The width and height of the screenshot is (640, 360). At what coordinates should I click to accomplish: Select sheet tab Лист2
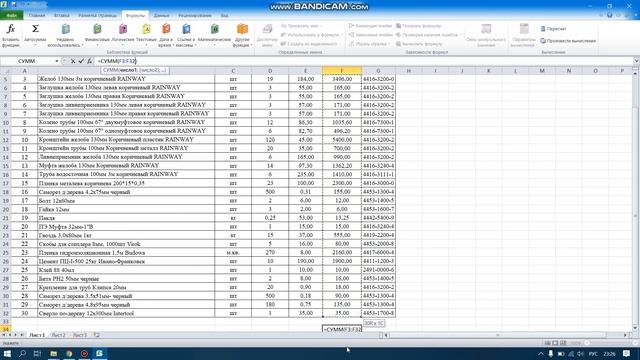pyautogui.click(x=58, y=335)
